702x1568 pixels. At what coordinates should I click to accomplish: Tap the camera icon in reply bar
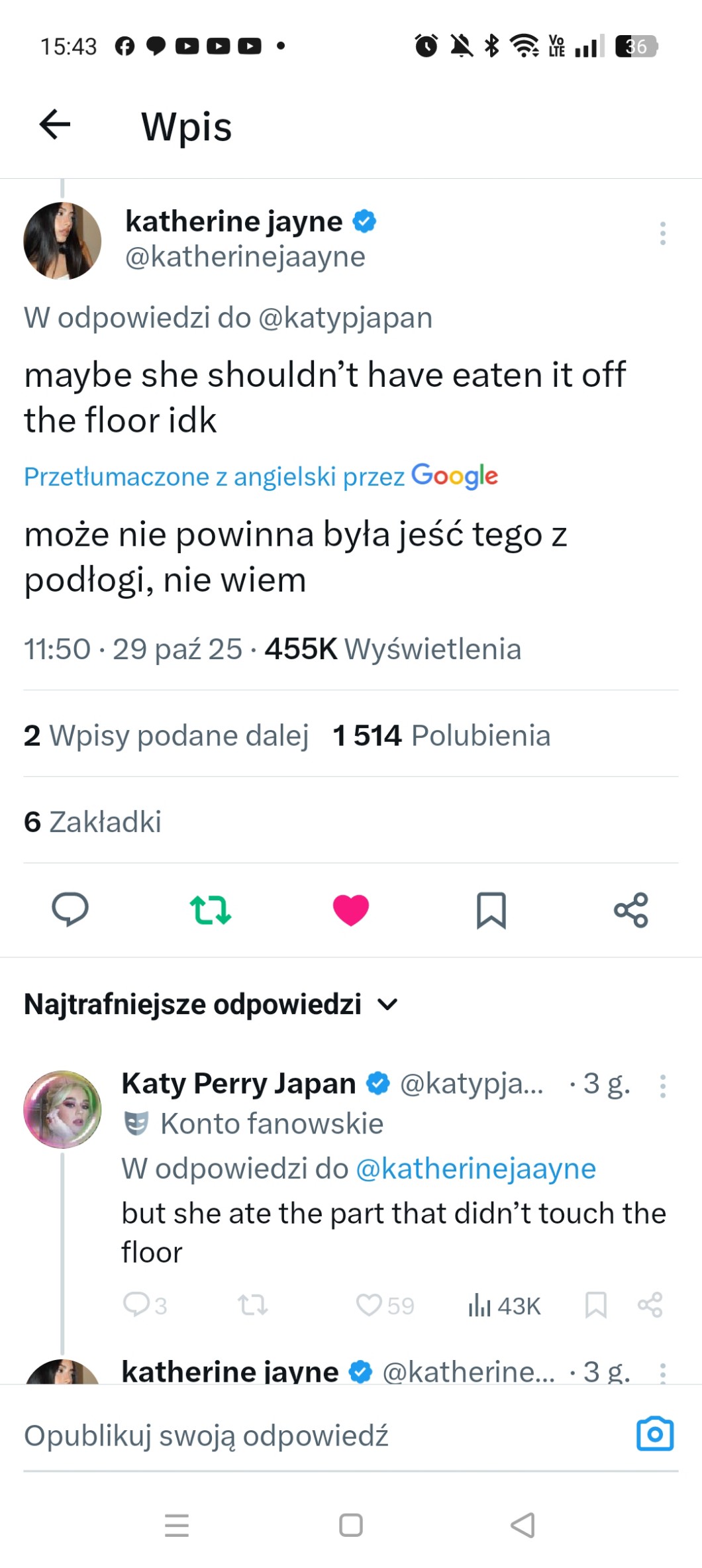point(655,1434)
